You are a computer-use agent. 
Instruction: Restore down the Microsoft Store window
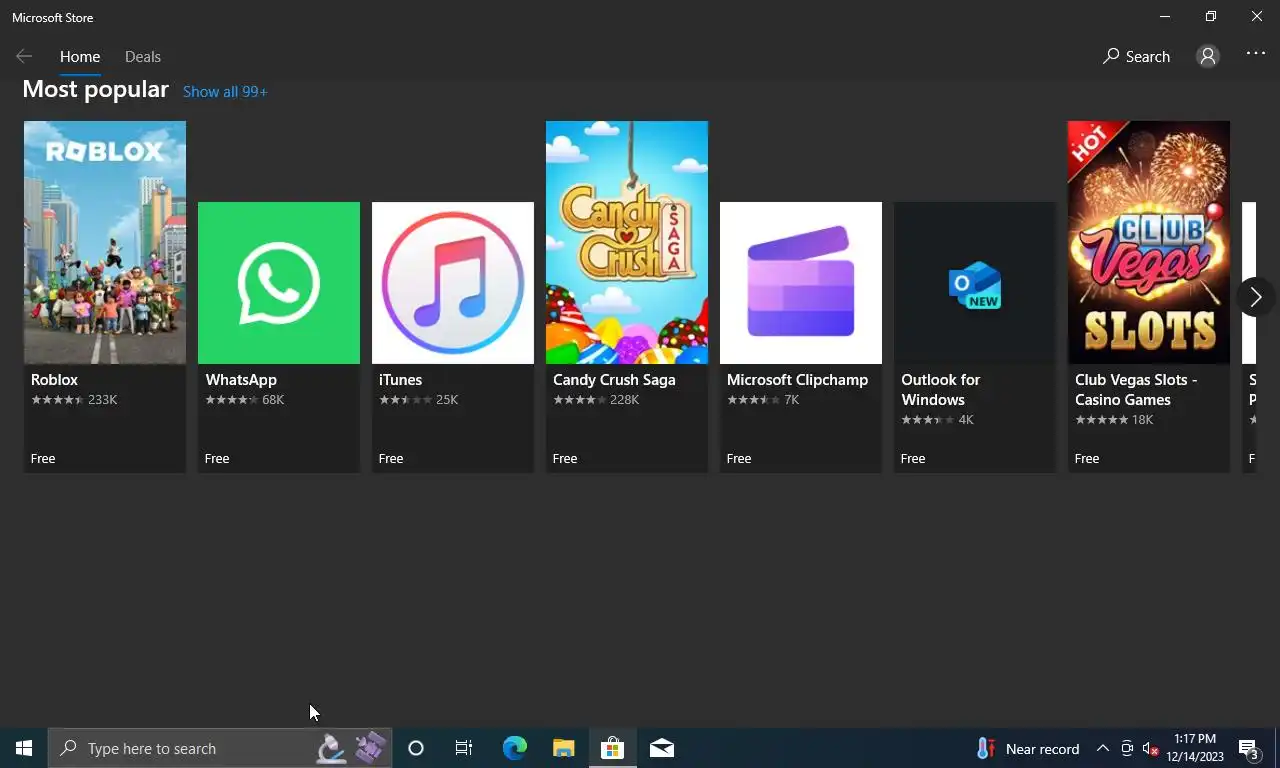click(1211, 17)
